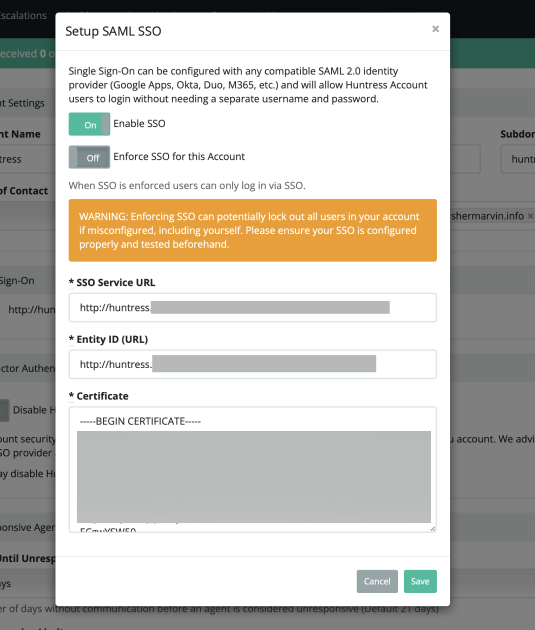Click inside the Certificate text area

coord(253,469)
